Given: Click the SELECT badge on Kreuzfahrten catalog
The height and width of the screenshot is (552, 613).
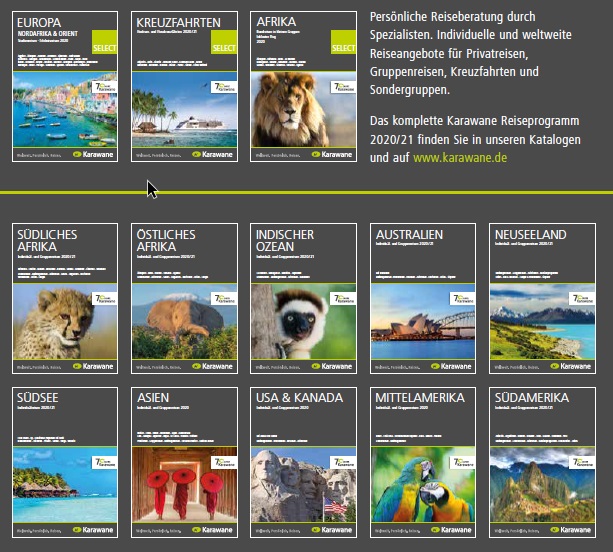Looking at the screenshot, I should point(224,42).
